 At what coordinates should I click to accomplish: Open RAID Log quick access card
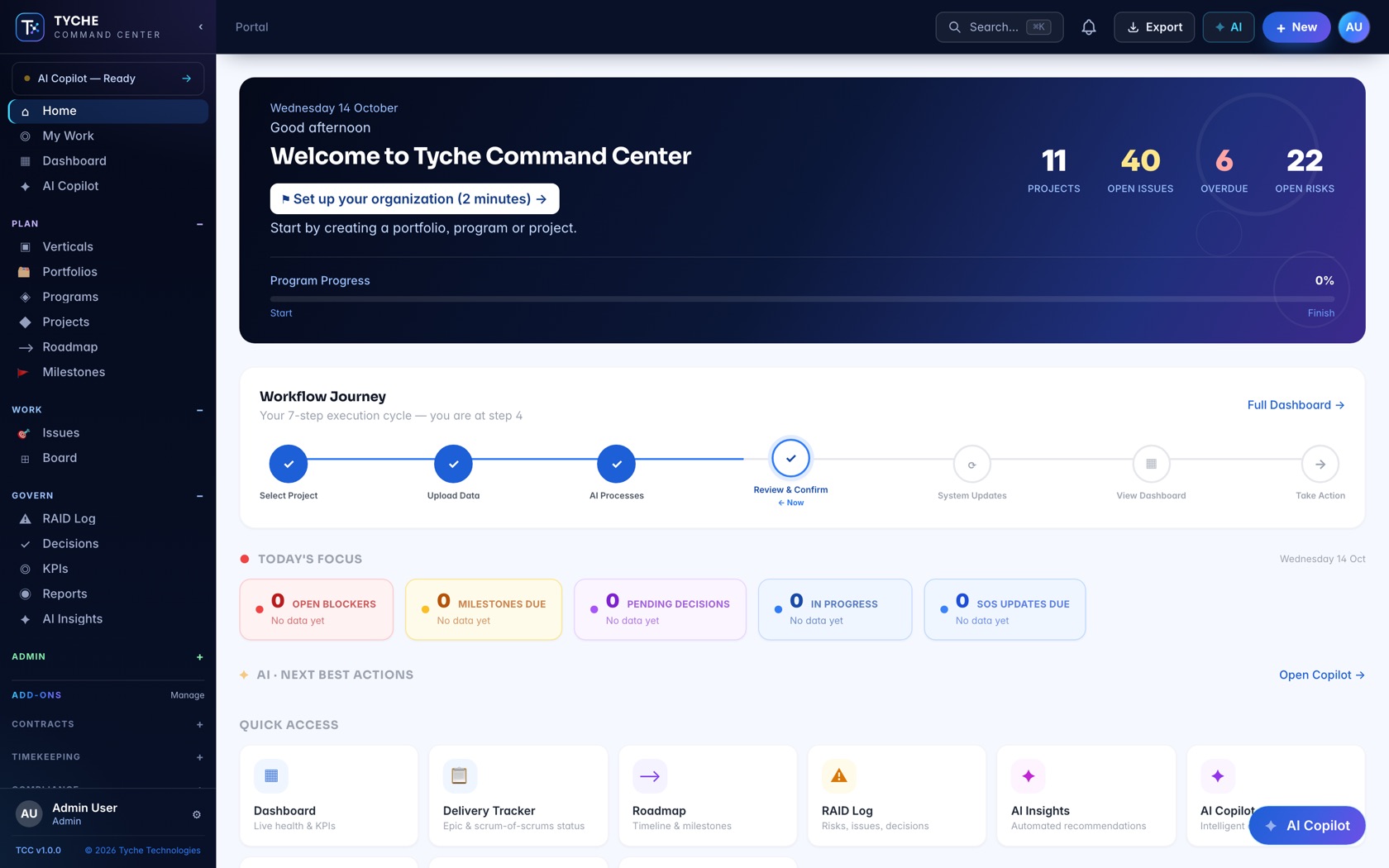coord(897,795)
